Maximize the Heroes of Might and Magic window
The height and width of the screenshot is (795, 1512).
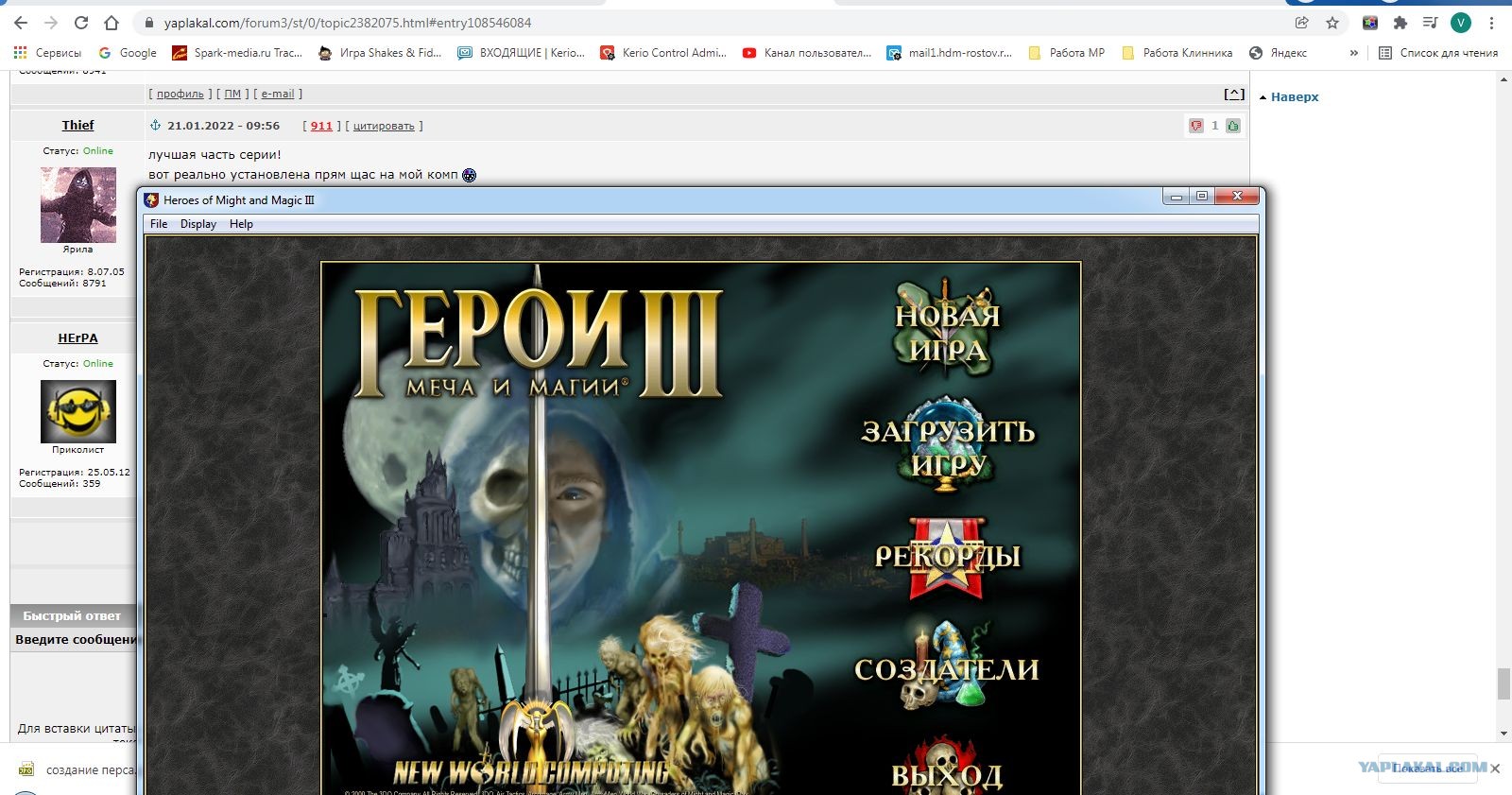coord(1202,197)
